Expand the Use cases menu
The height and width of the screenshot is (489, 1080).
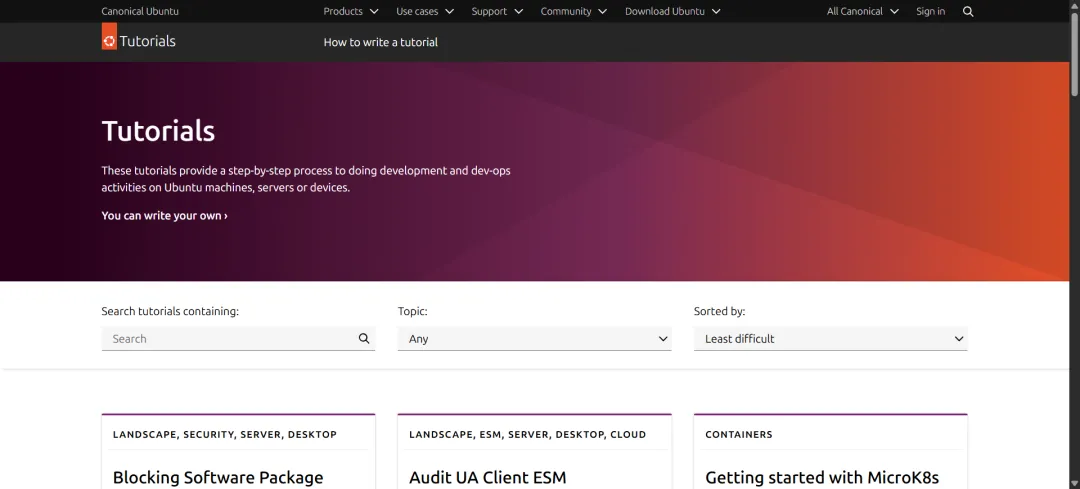(x=425, y=11)
